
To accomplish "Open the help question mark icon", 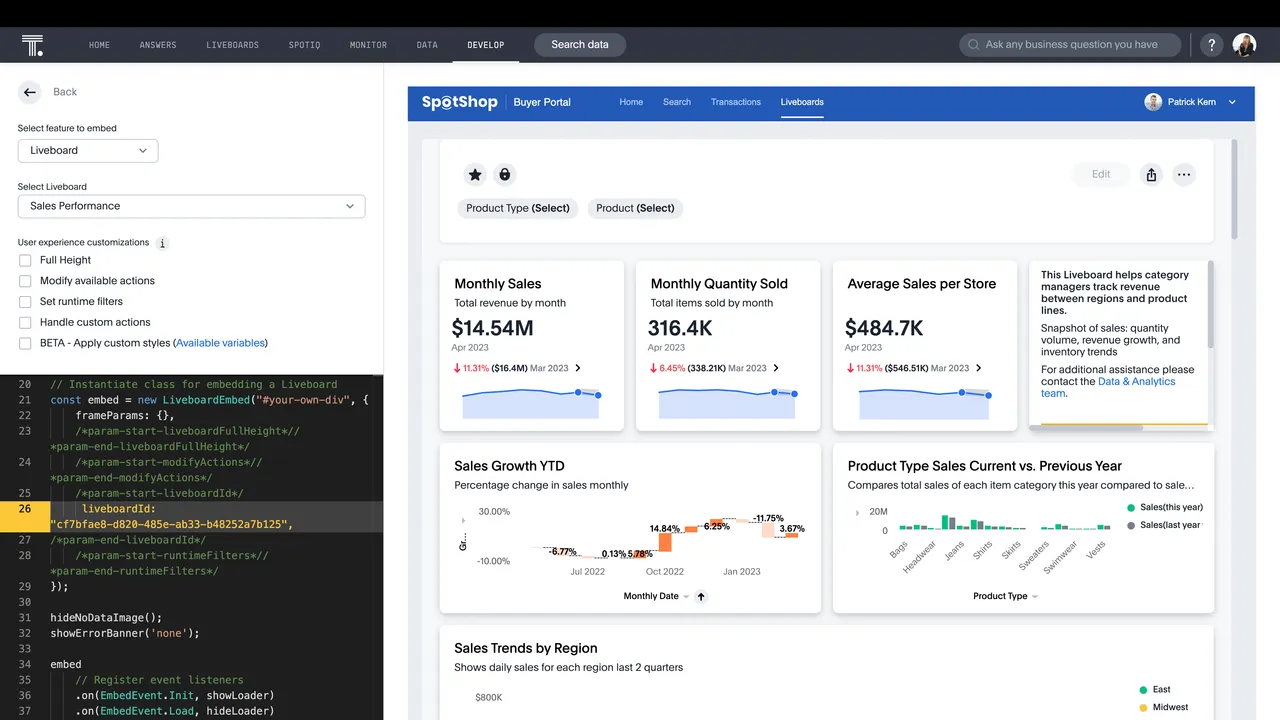I will coord(1211,45).
